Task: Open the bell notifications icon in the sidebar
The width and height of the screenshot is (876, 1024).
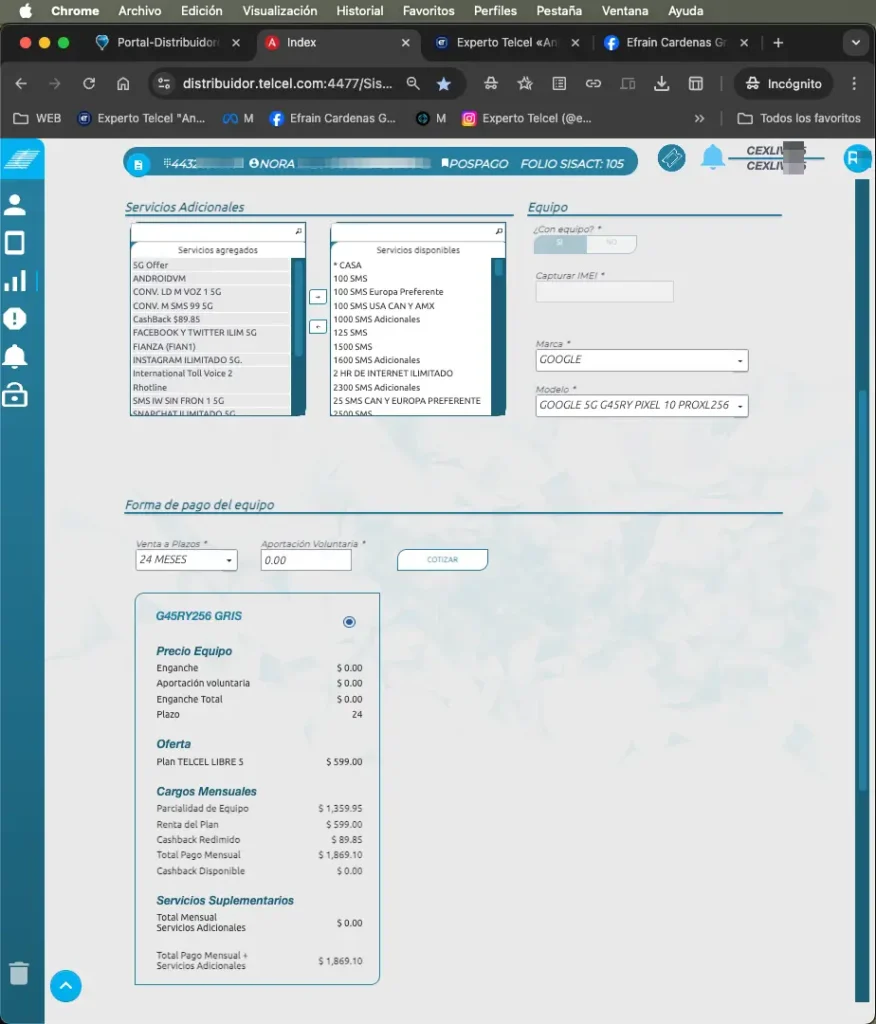Action: (15, 357)
